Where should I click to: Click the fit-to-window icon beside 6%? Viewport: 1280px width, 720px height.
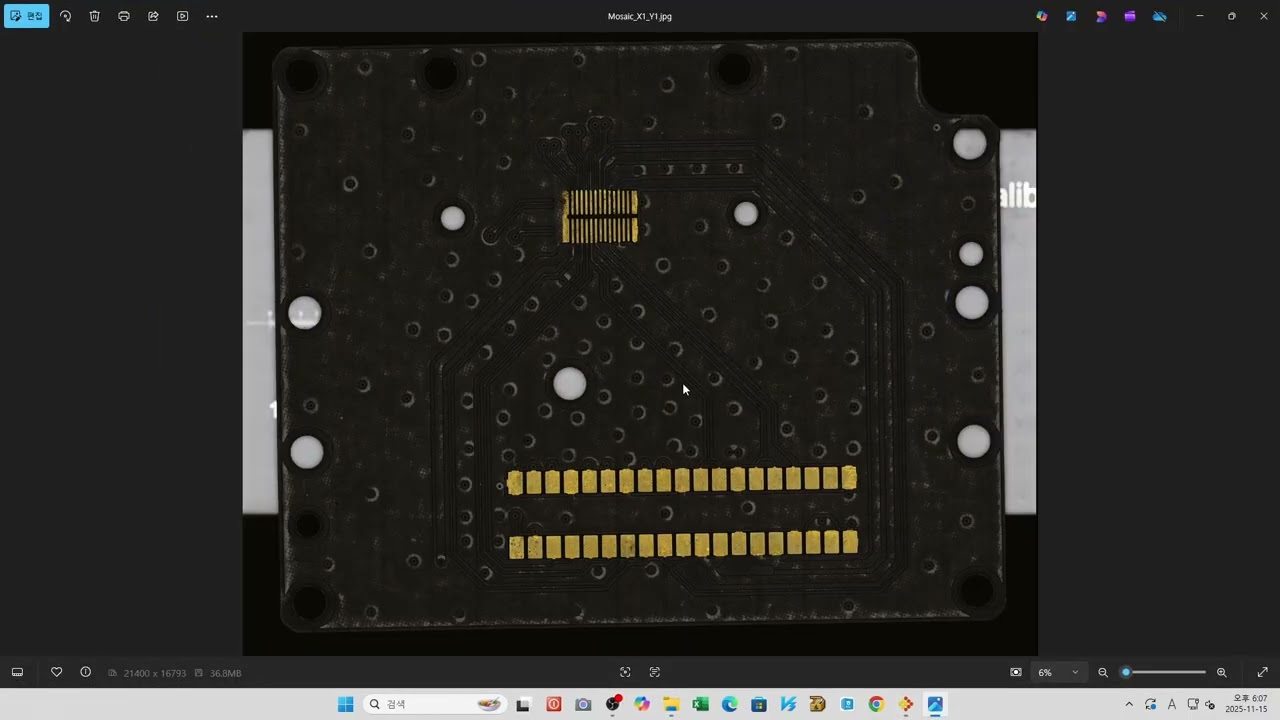click(x=1016, y=672)
